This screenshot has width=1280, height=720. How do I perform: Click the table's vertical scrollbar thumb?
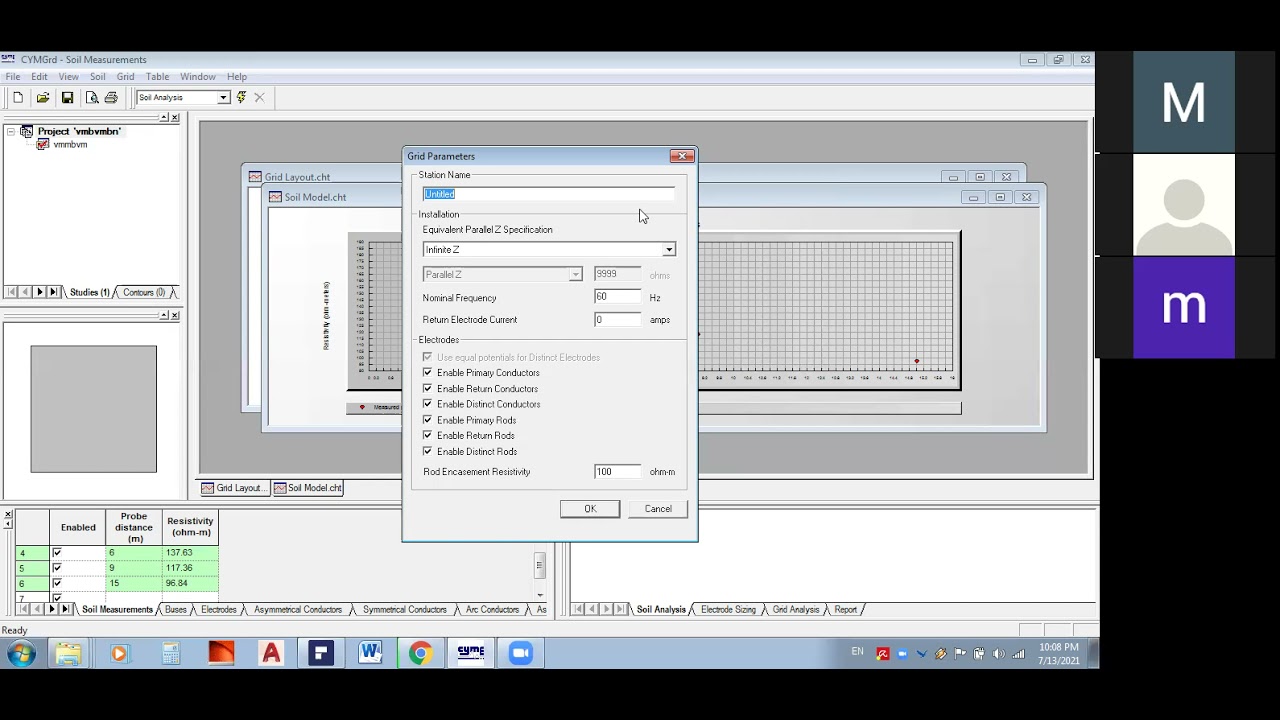tap(539, 566)
